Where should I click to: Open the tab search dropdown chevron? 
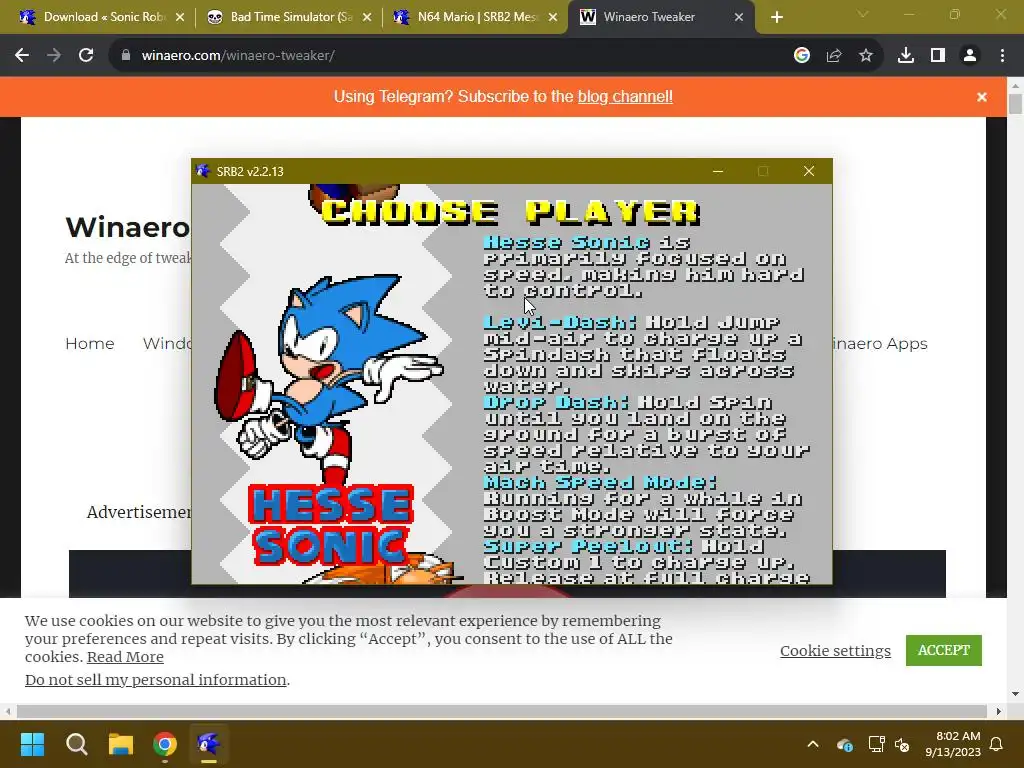click(863, 14)
